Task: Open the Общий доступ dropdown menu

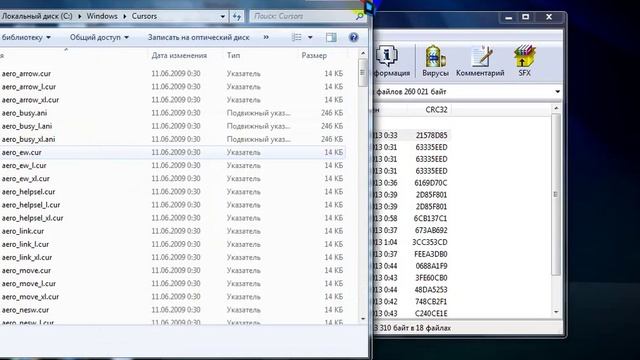Action: (x=99, y=37)
